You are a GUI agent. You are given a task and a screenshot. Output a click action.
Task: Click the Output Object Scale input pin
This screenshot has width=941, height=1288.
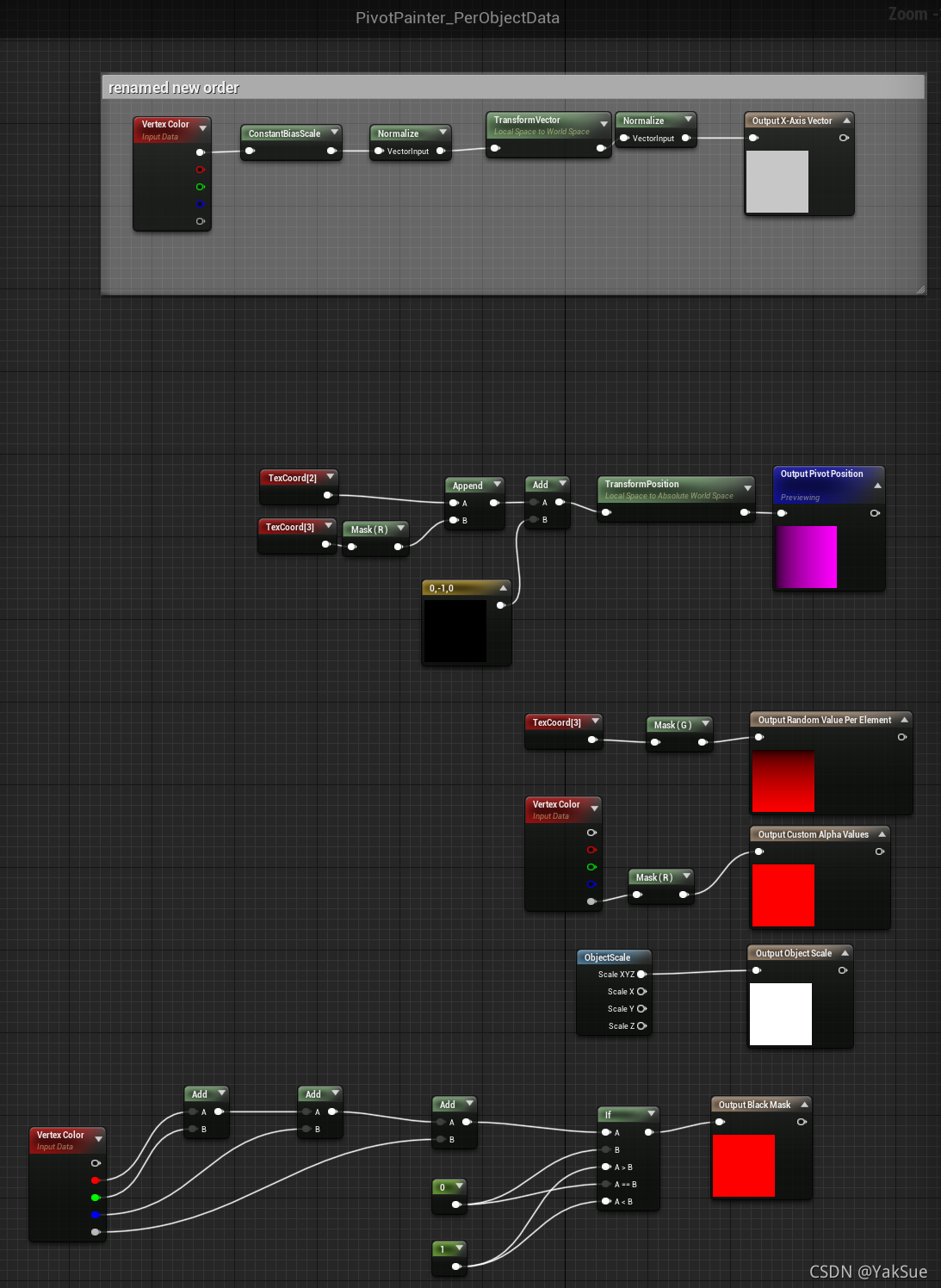point(757,970)
